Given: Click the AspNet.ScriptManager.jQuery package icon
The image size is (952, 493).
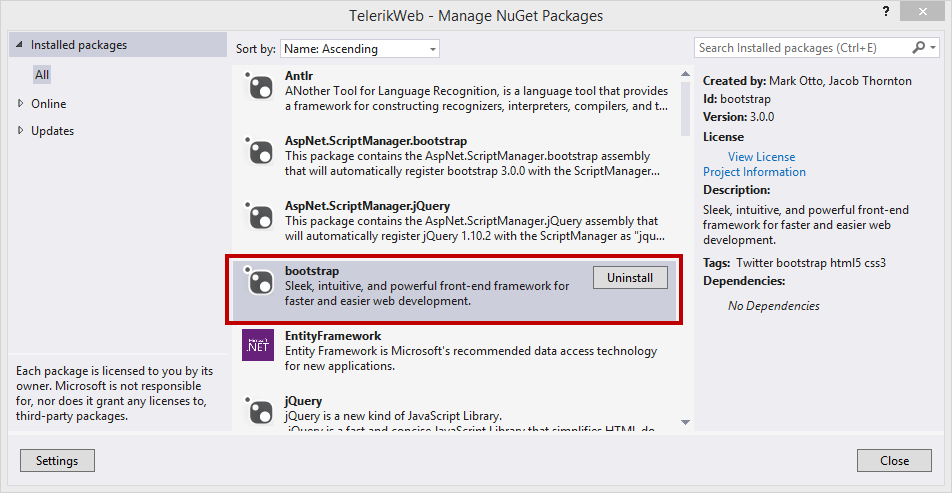Looking at the screenshot, I should 257,216.
